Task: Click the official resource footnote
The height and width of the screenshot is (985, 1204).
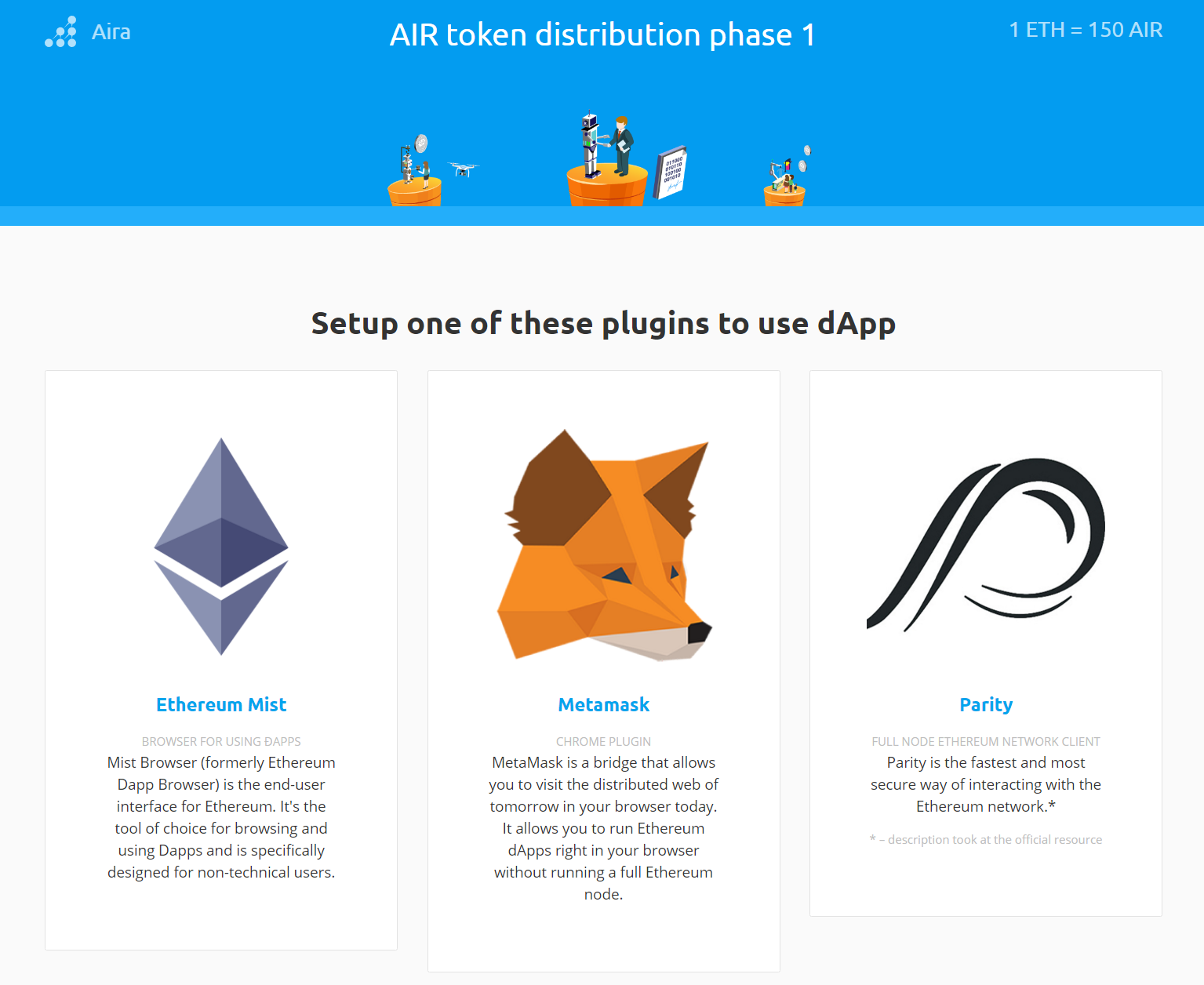Action: pos(986,839)
